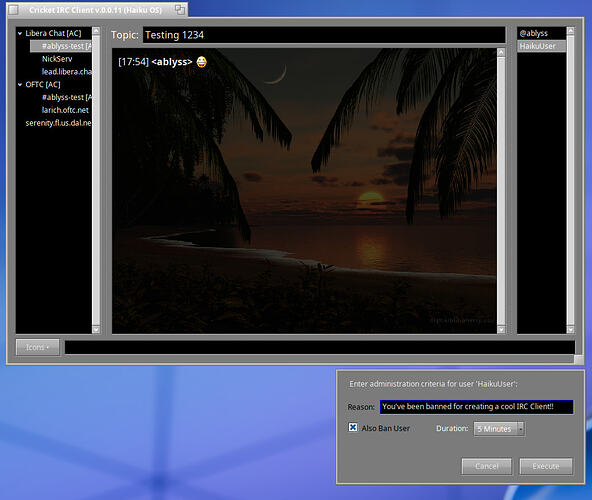Image resolution: width=592 pixels, height=500 pixels.
Task: Collapse the OFTC [AC] server tree
Action: [20, 85]
